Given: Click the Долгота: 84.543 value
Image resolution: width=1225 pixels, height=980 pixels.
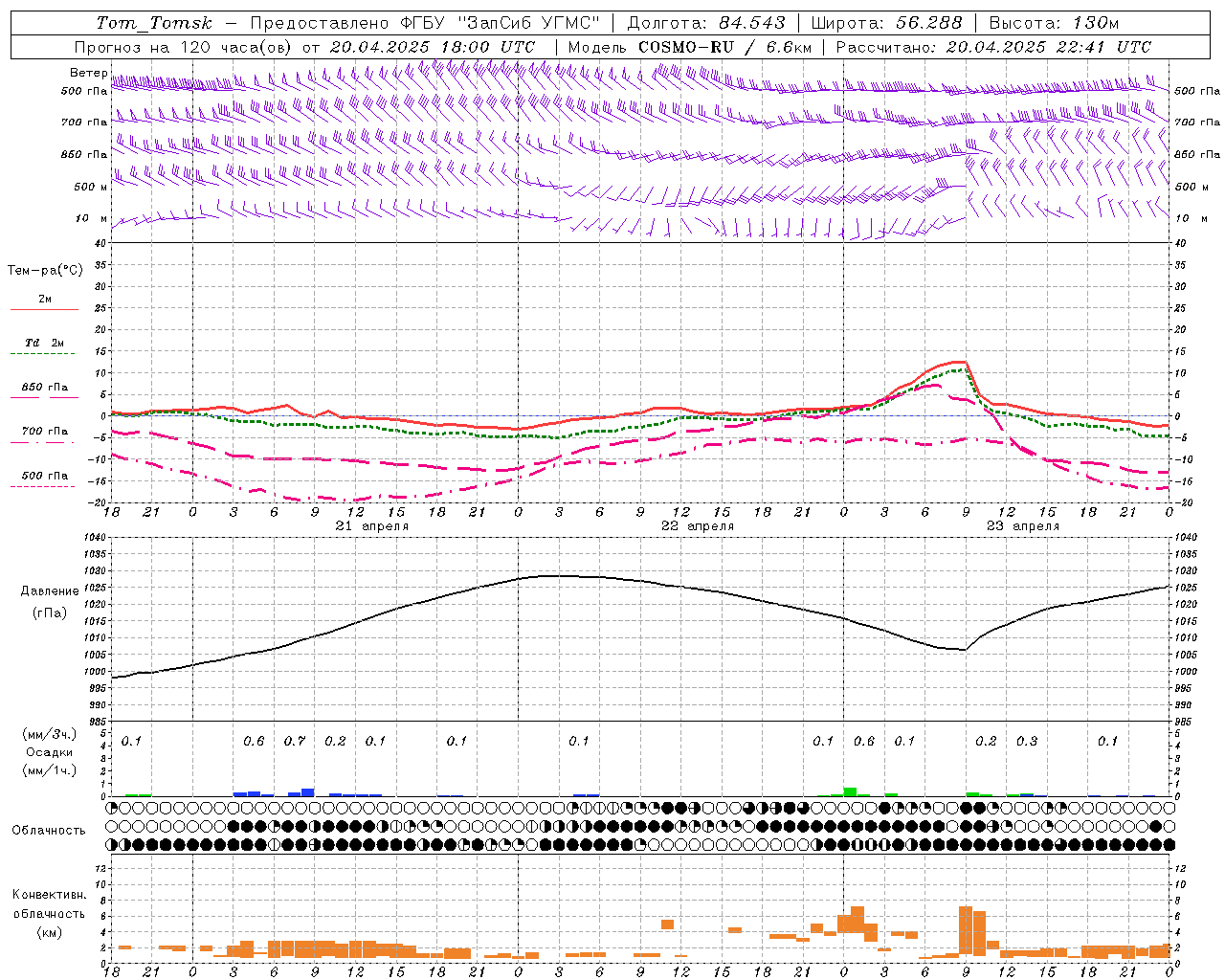Looking at the screenshot, I should (x=706, y=23).
